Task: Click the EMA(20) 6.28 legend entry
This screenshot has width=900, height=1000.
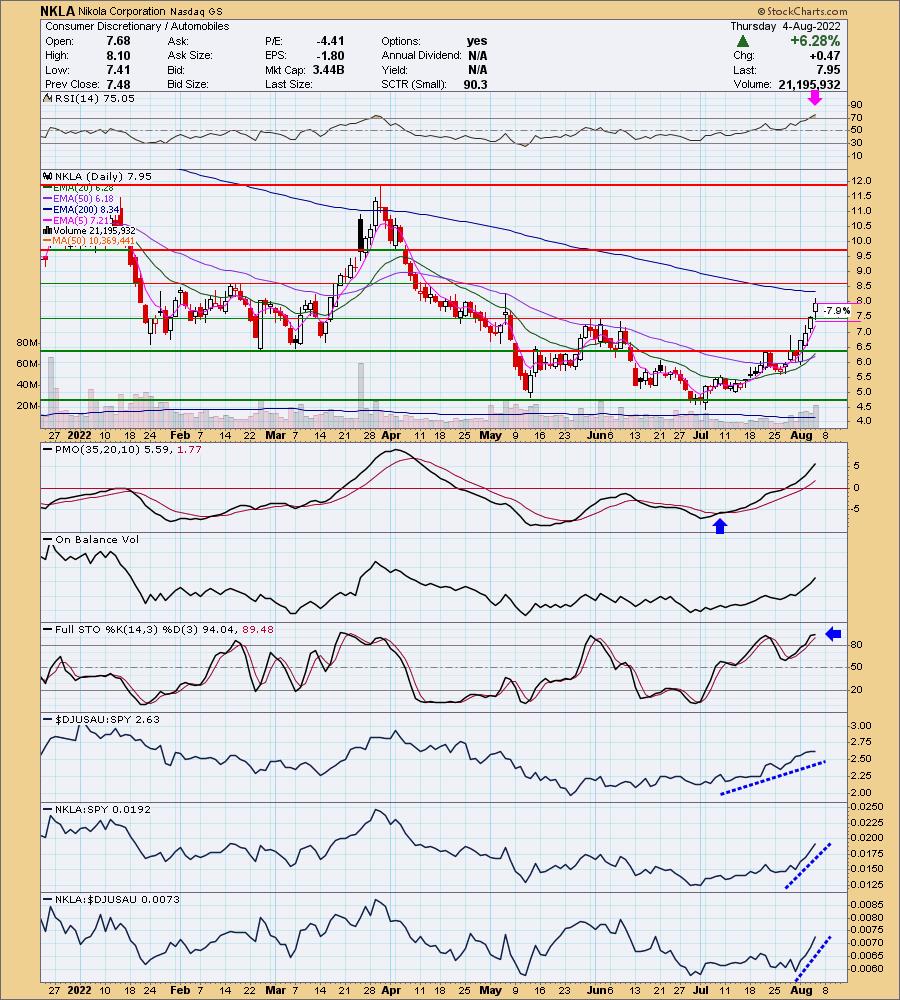Action: point(82,188)
